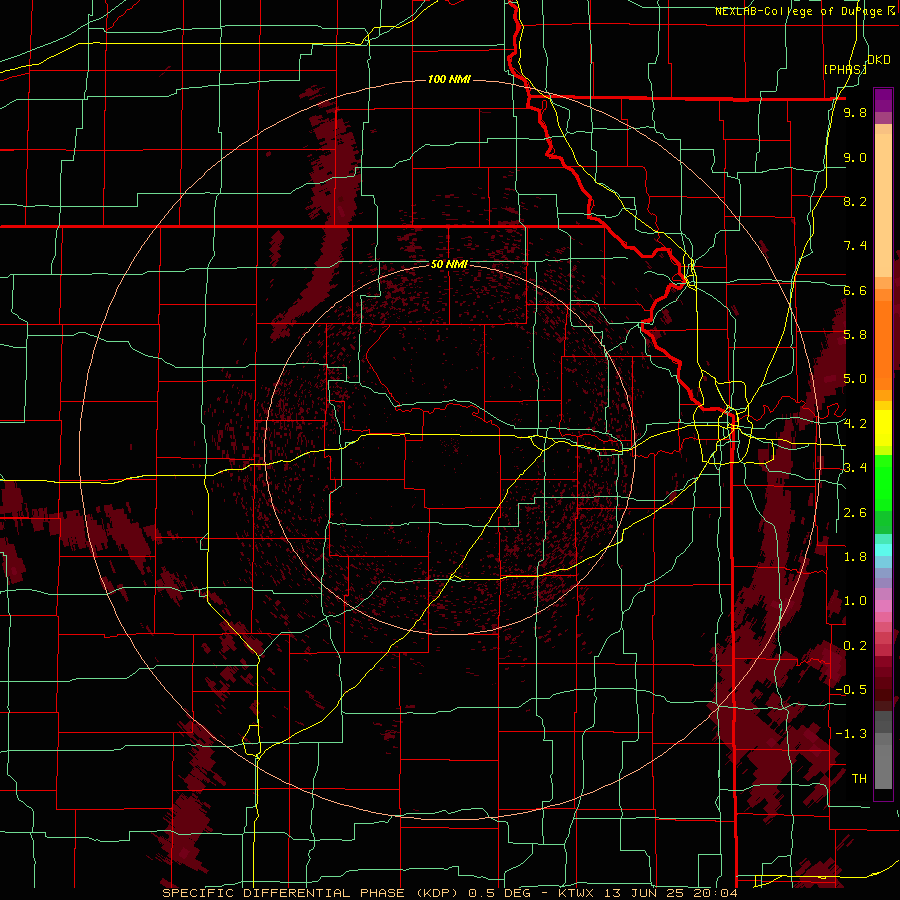Click the 9.8 value on color scale
The height and width of the screenshot is (900, 900).
coord(855,113)
